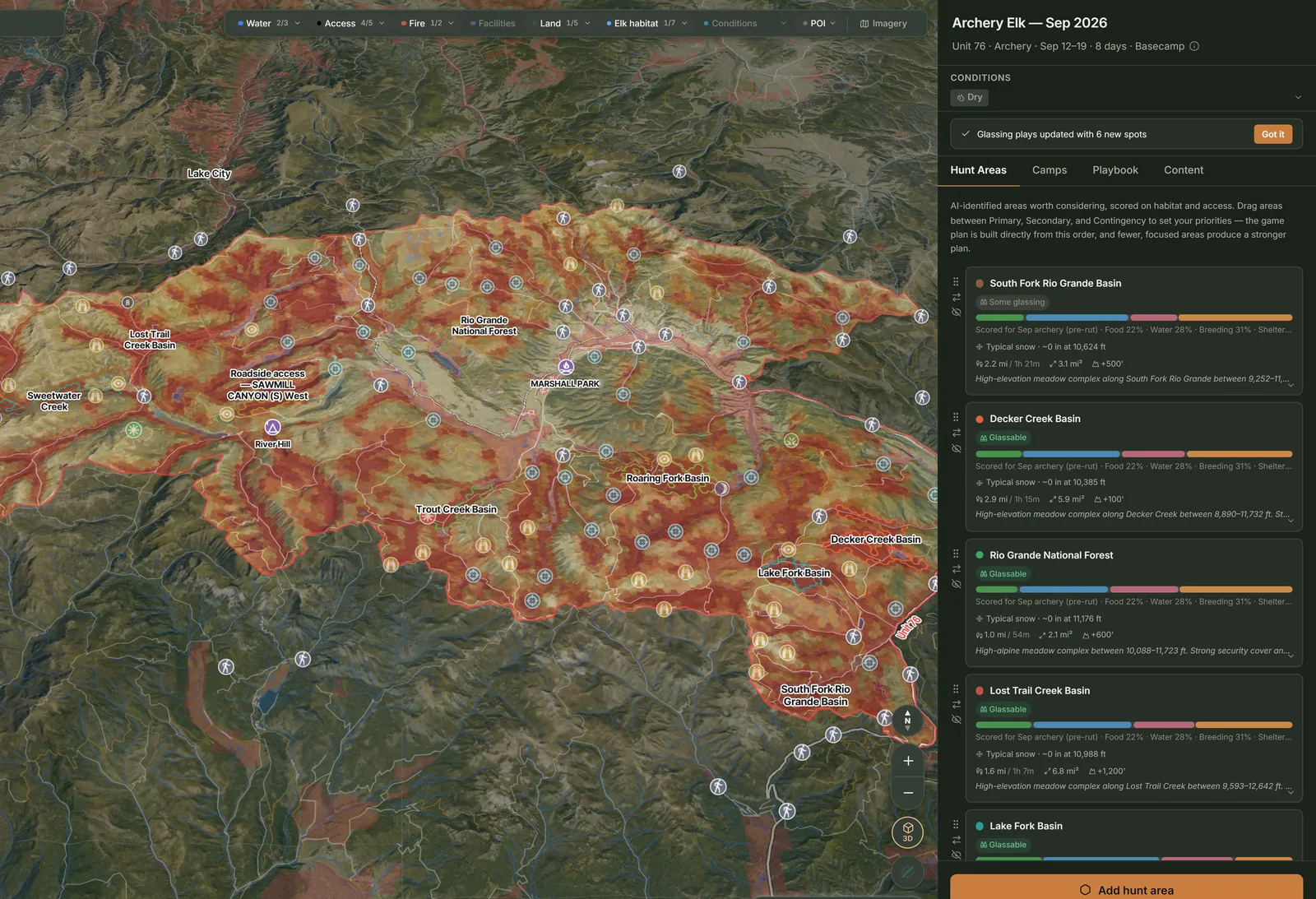This screenshot has width=1316, height=899.
Task: Grab the drag handle for Lost Trail Creek Basin
Action: point(956,689)
